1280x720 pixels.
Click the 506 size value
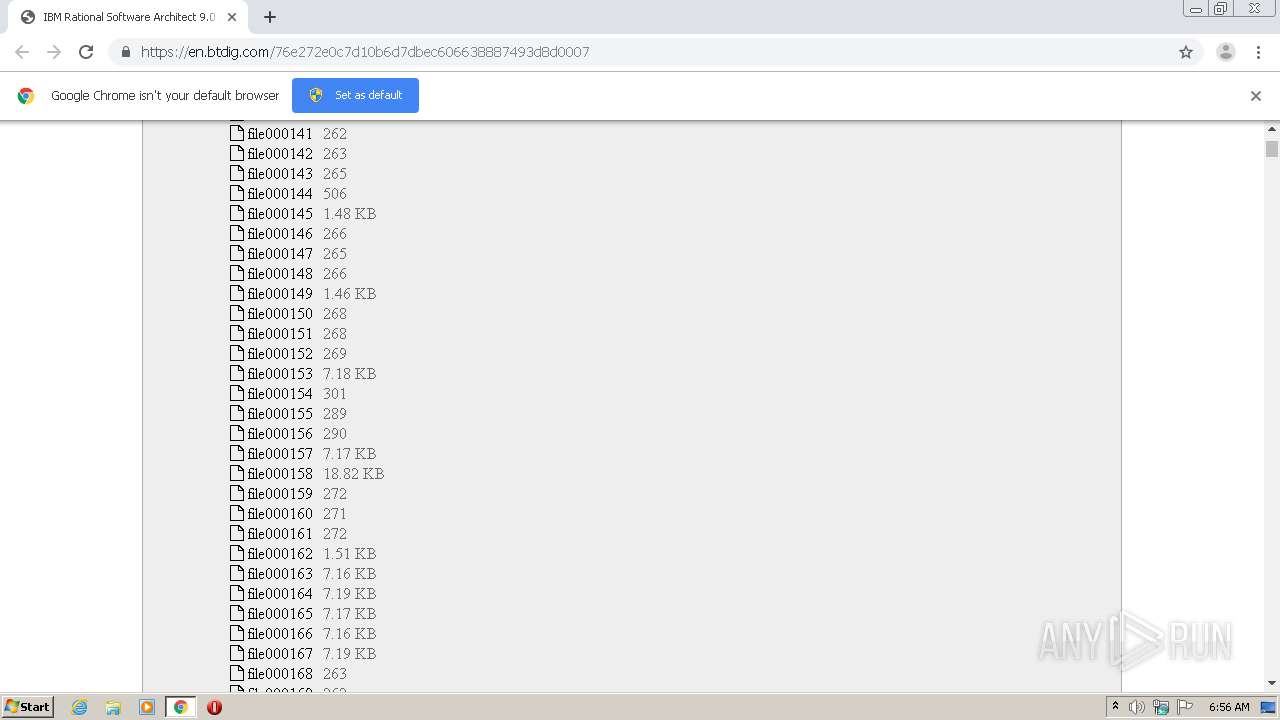[335, 194]
